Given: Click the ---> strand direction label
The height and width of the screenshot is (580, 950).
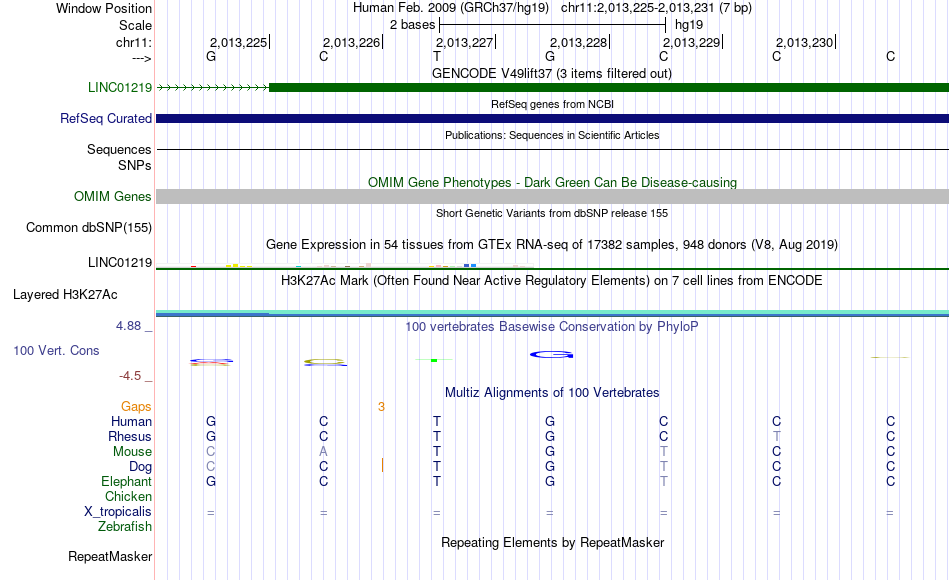Looking at the screenshot, I should click(x=142, y=58).
